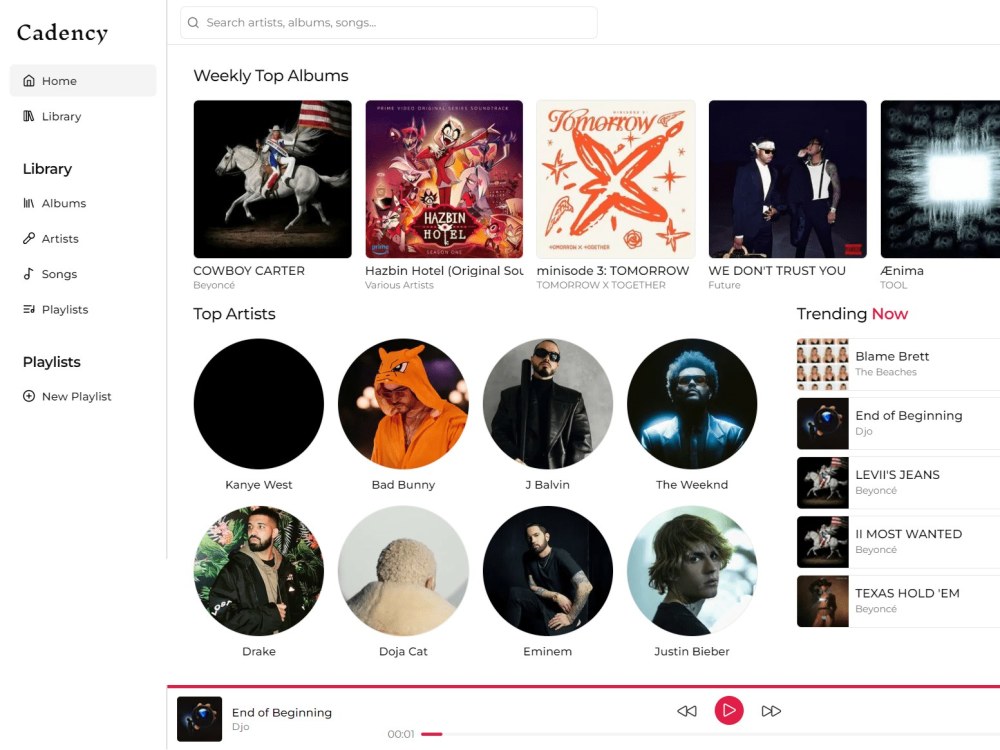Image resolution: width=1000 pixels, height=750 pixels.
Task: Open Bad Bunny's artist profile
Action: click(403, 404)
